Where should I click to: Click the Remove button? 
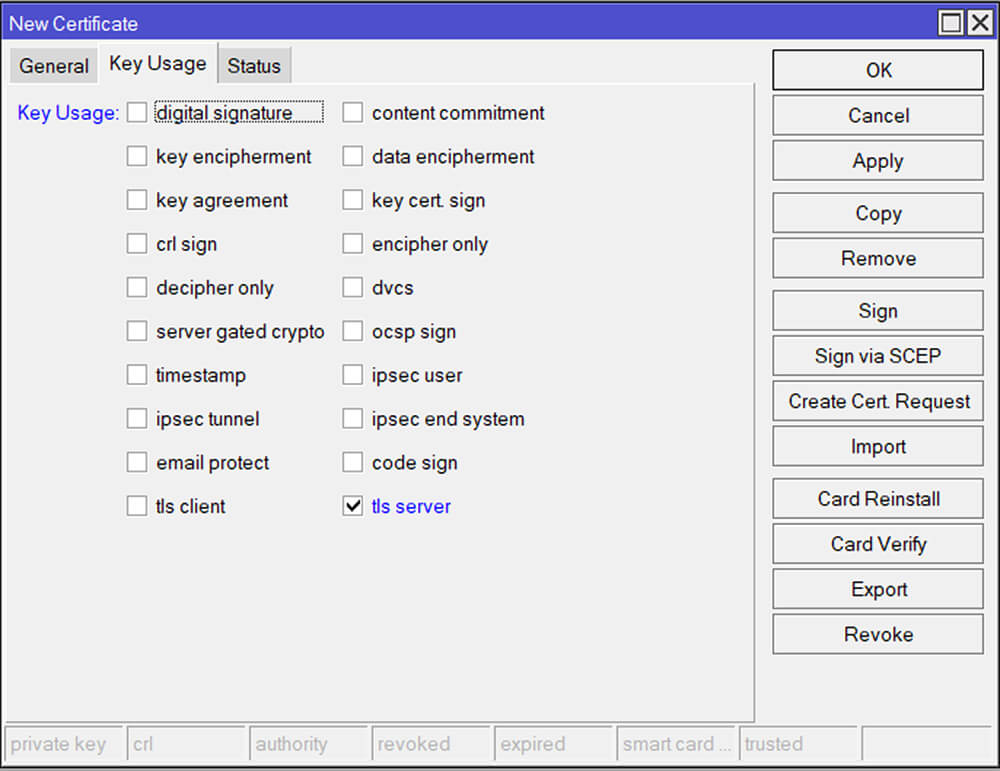878,258
